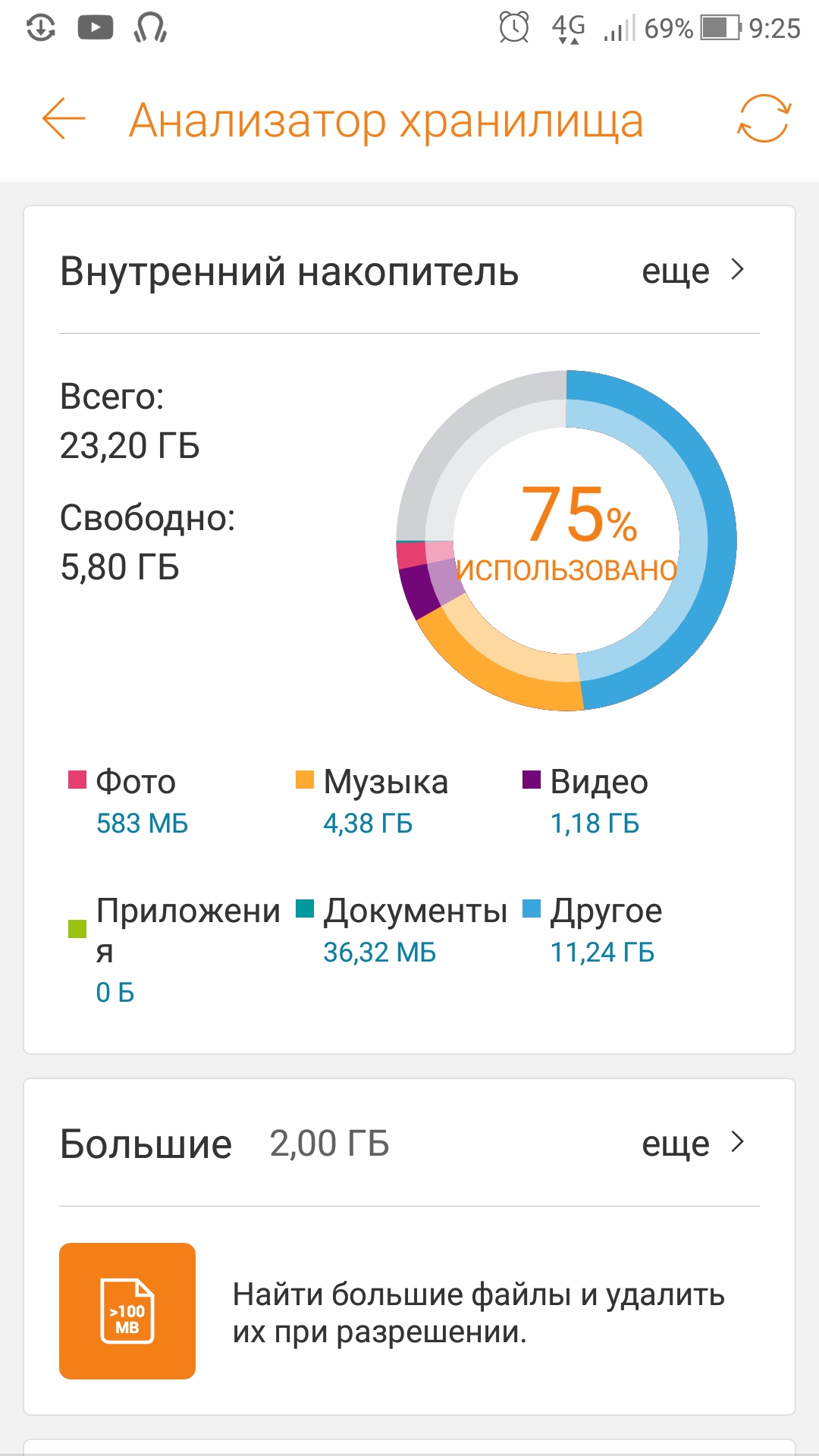Select the Музыка 4,38 ГБ category
The image size is (819, 1456).
coord(372,801)
